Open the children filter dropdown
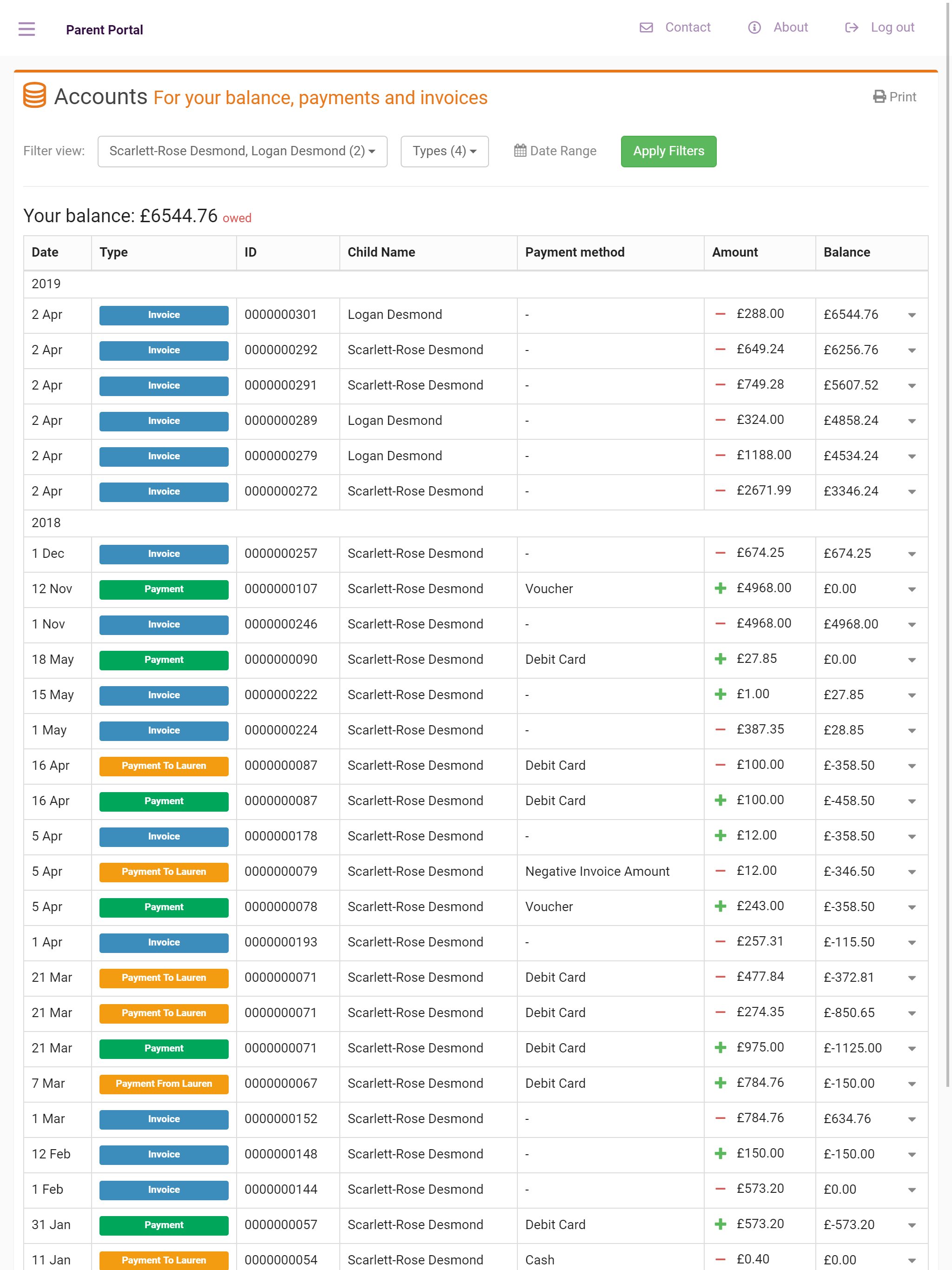 (242, 151)
